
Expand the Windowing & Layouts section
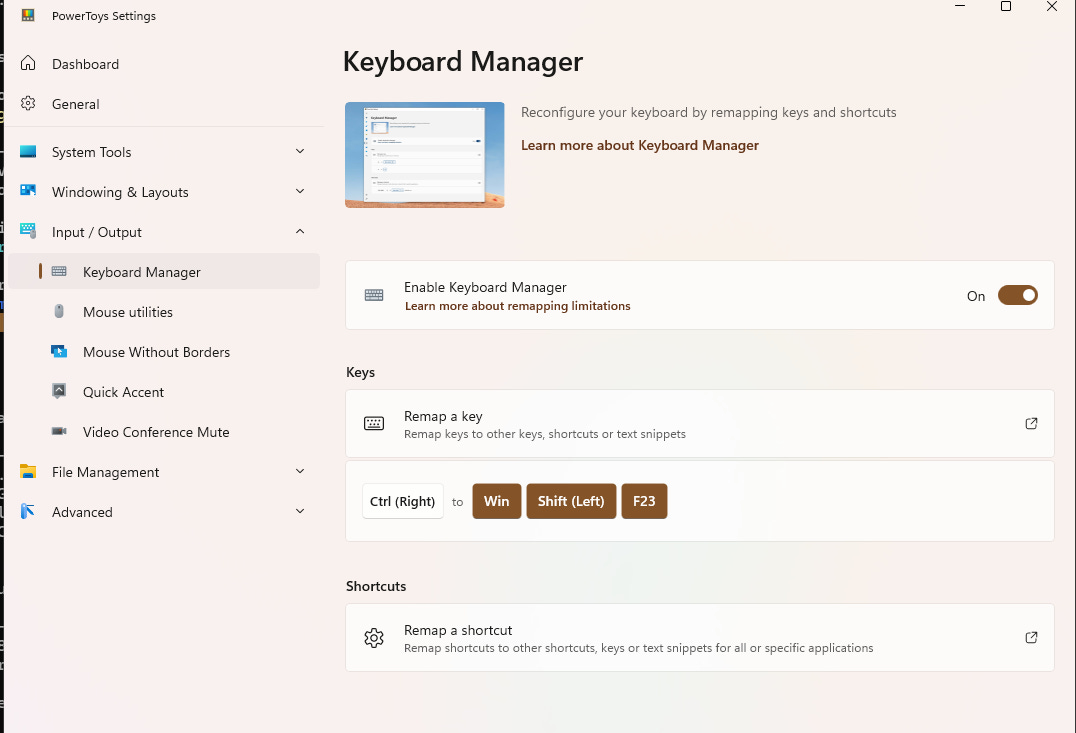point(299,191)
